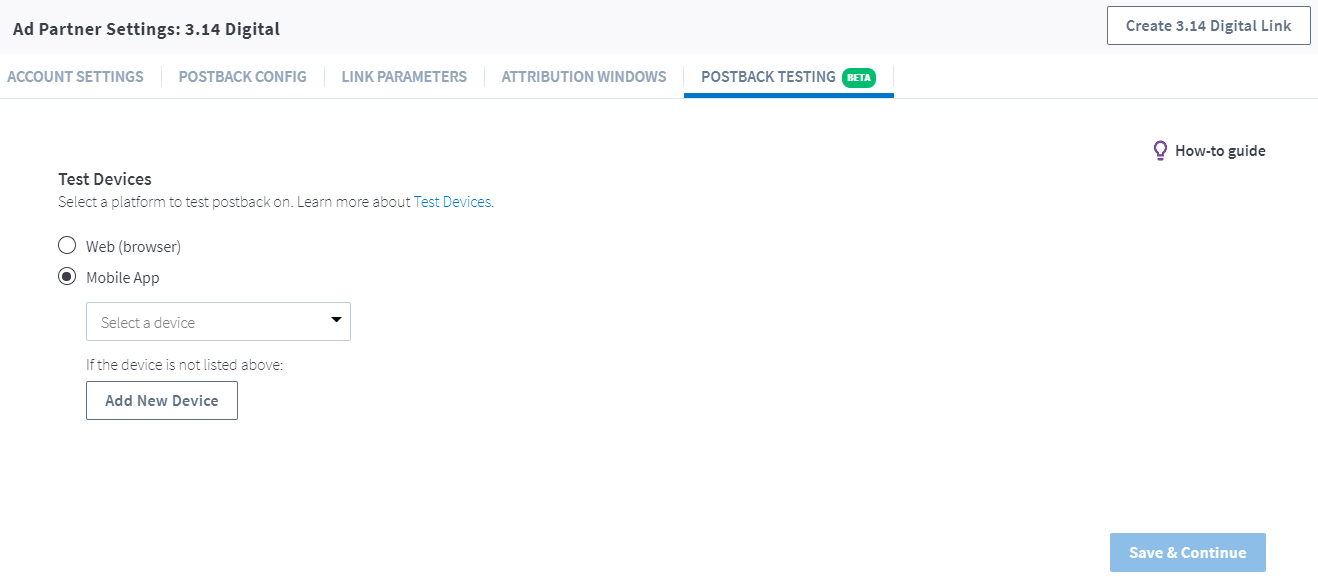View the Attribution Windows tab
1318x577 pixels.
point(584,76)
